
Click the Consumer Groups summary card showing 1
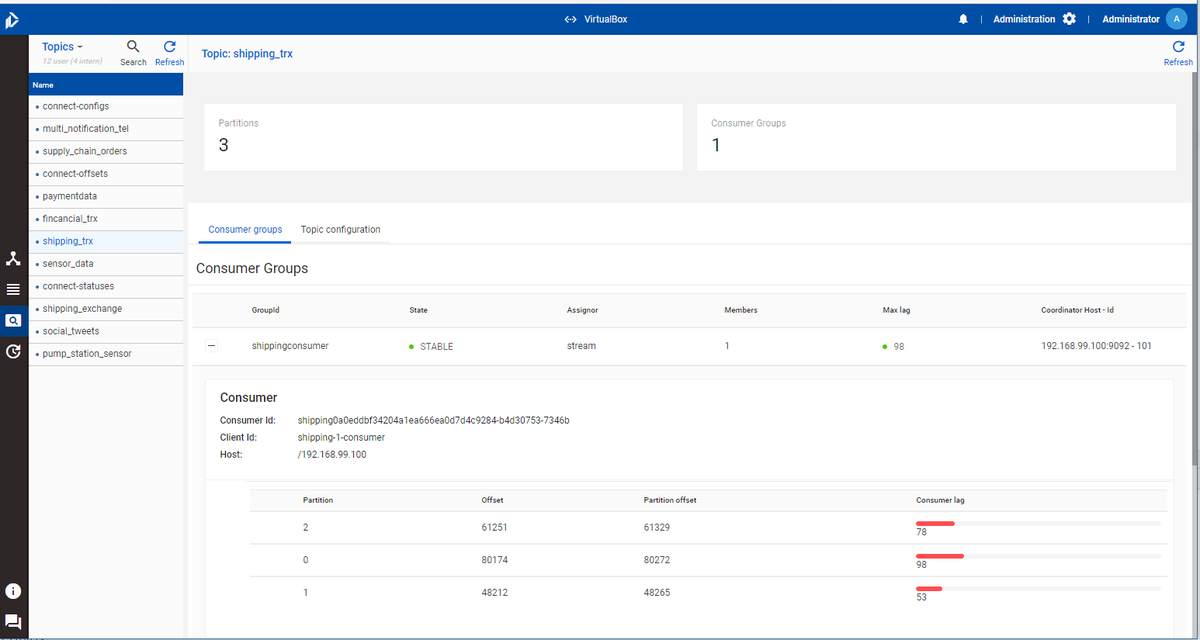[936, 137]
